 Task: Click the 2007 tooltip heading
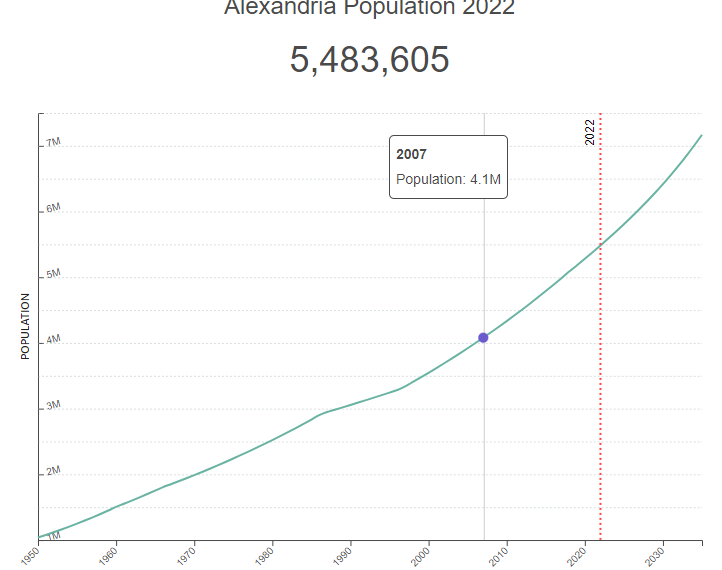coord(411,155)
